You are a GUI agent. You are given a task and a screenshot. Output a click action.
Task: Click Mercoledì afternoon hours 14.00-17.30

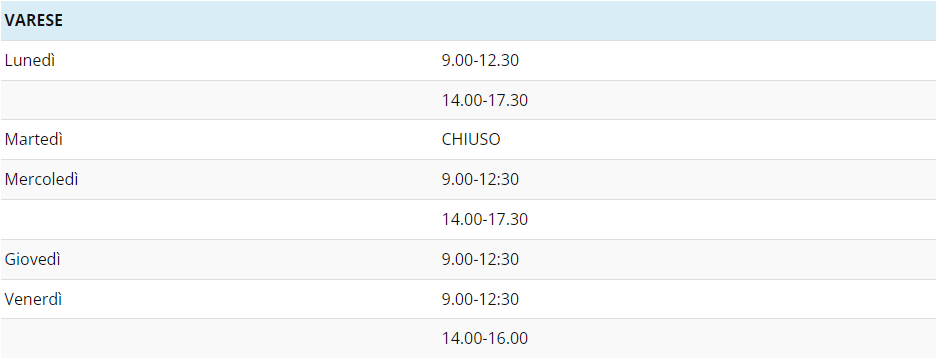pyautogui.click(x=485, y=219)
